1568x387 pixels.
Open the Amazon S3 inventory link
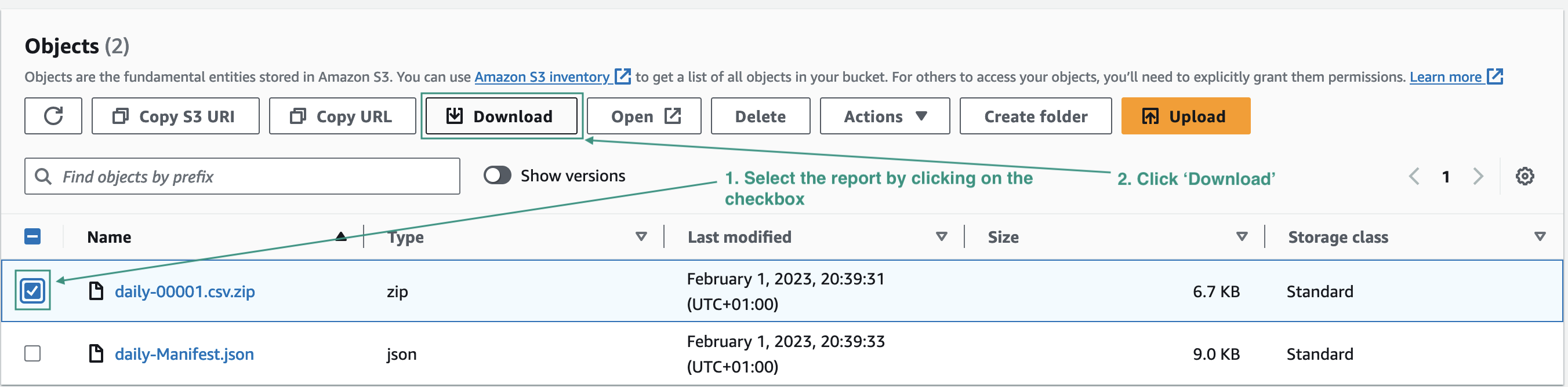pyautogui.click(x=542, y=76)
